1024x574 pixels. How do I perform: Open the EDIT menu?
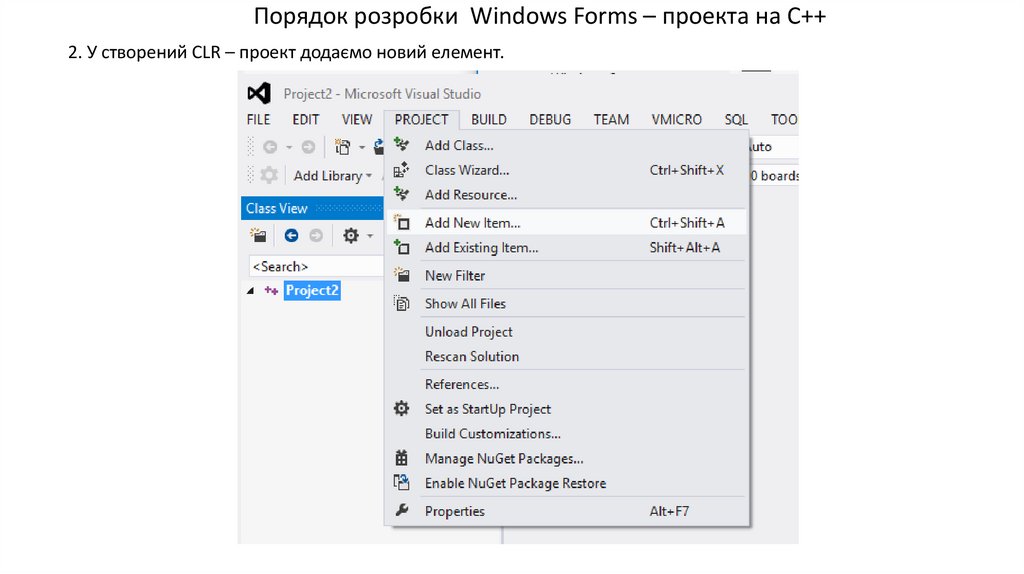point(306,120)
